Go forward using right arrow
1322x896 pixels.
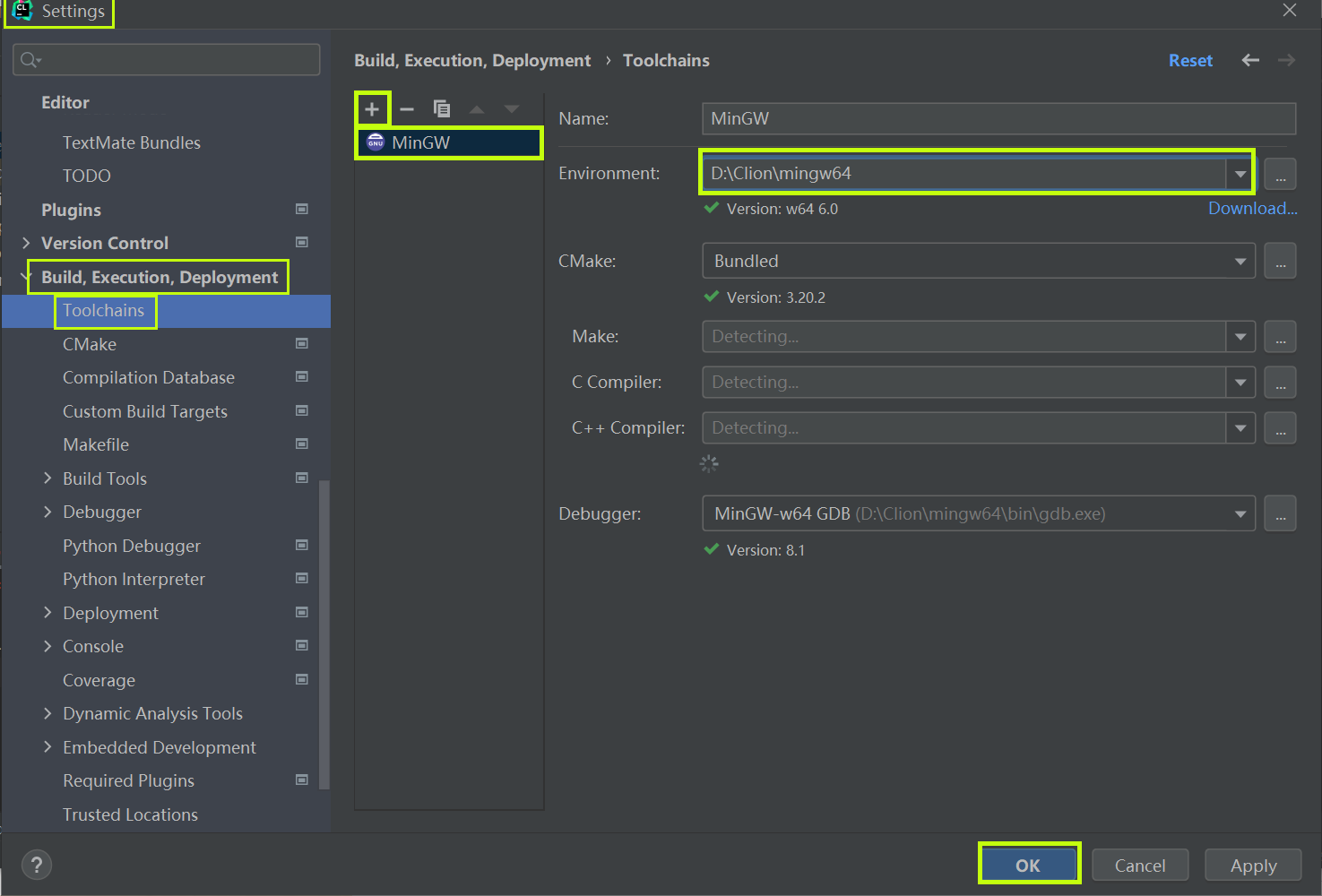(x=1286, y=60)
